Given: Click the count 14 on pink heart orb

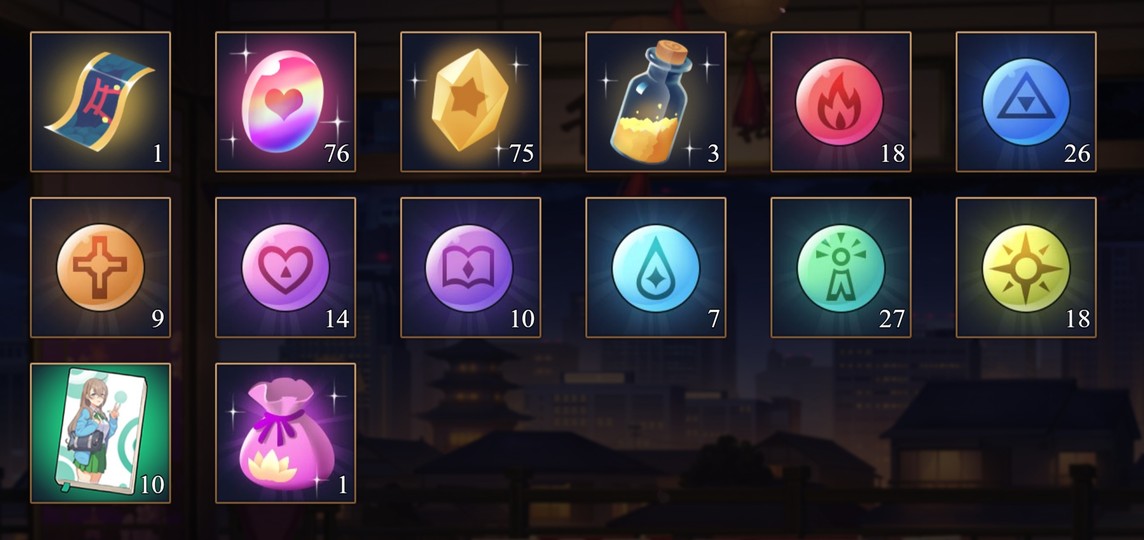Looking at the screenshot, I should click(x=336, y=319).
